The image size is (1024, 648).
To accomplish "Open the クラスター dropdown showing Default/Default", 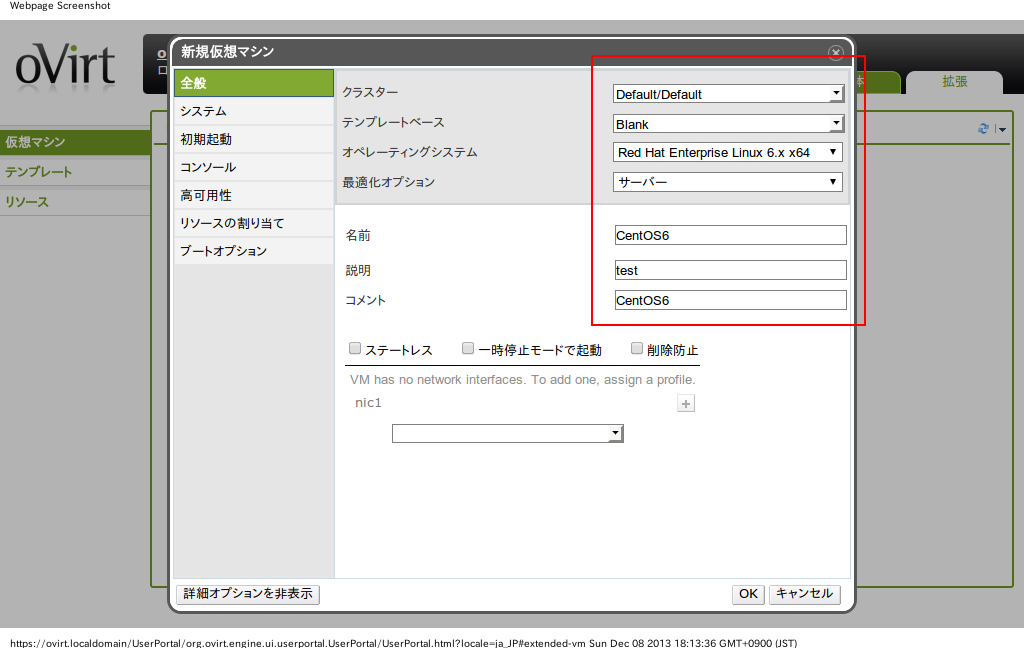I will pyautogui.click(x=728, y=94).
